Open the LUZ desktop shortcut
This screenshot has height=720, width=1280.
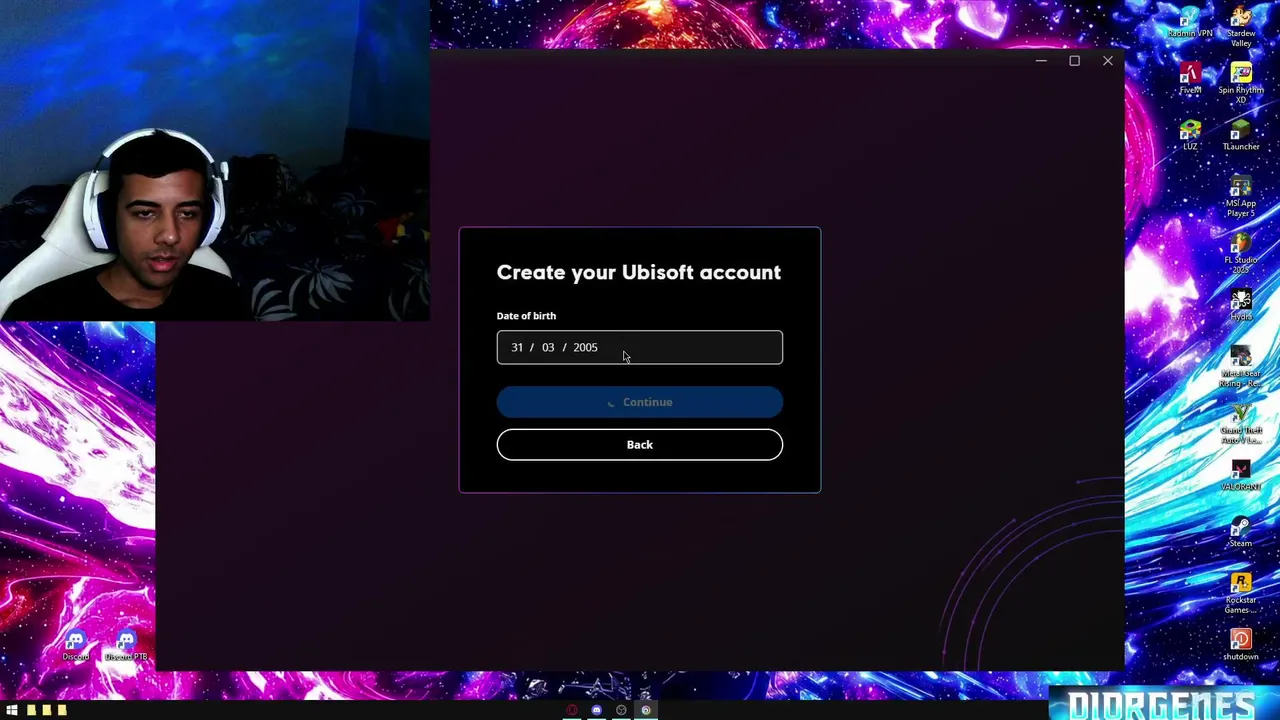1190,135
